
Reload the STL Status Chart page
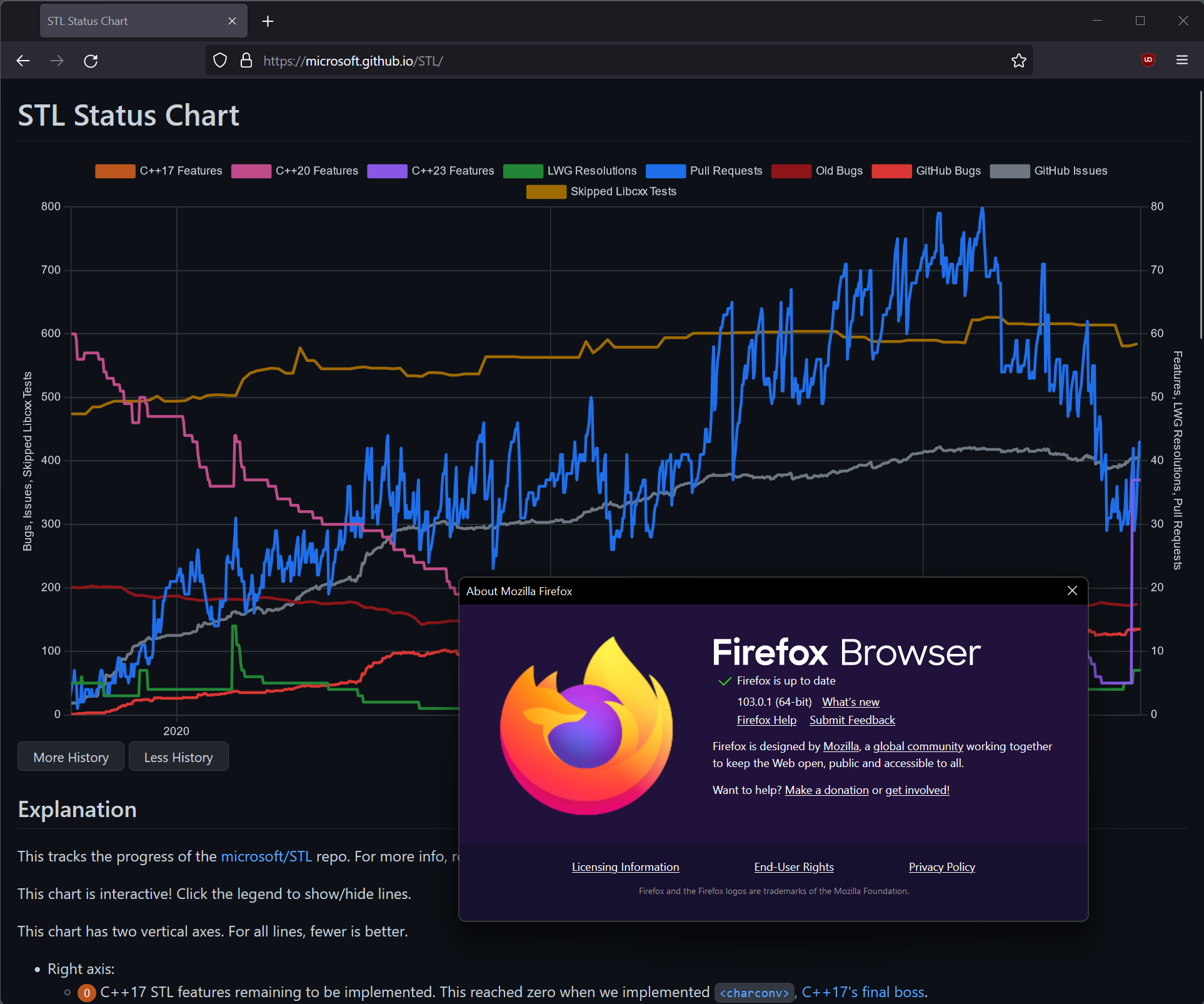coord(91,61)
